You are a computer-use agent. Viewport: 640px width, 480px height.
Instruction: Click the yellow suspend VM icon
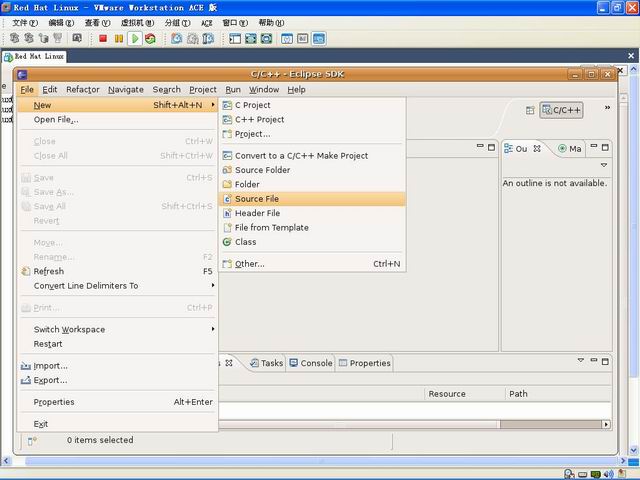pos(119,39)
